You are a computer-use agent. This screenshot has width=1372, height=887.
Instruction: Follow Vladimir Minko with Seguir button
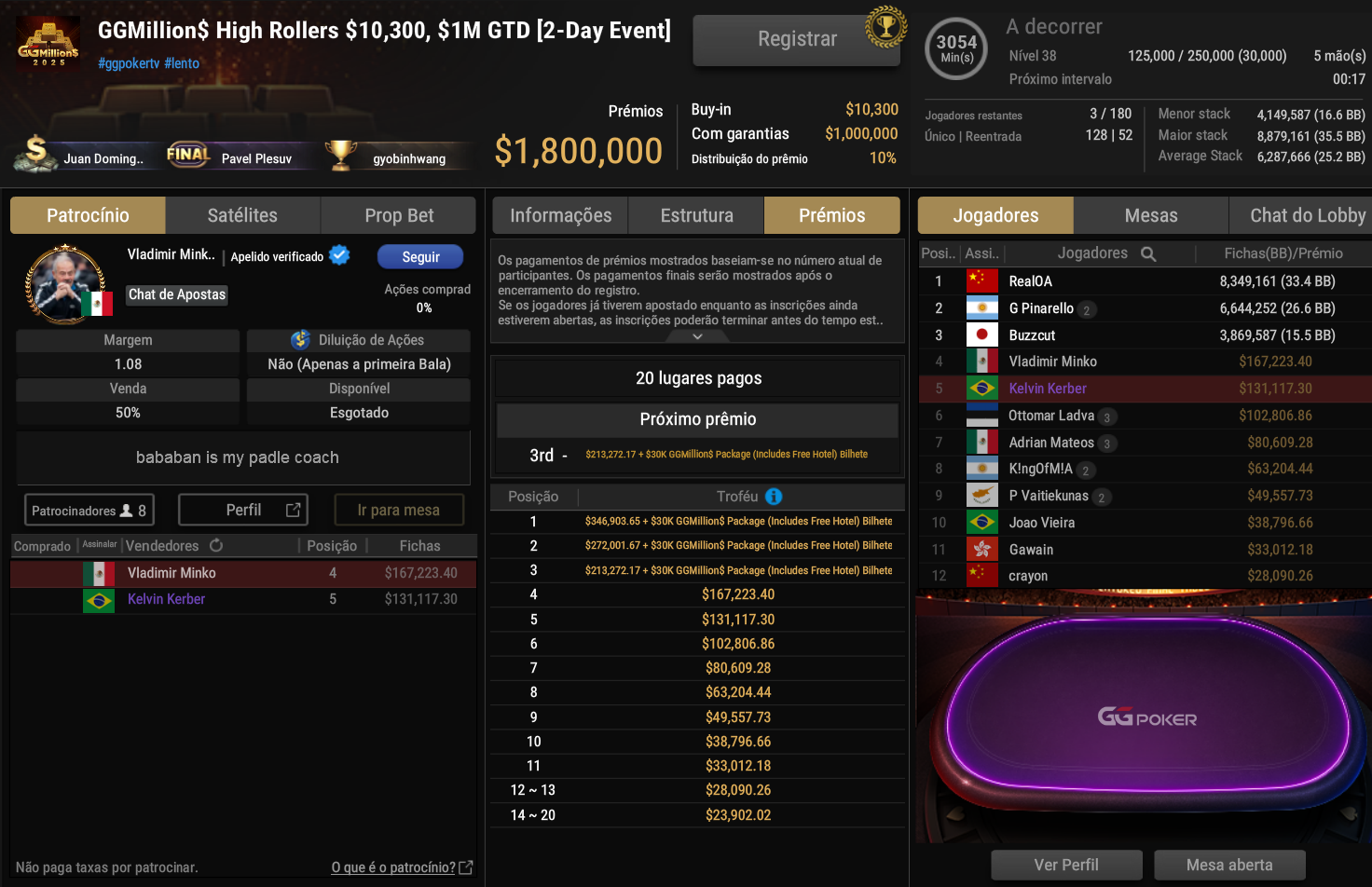click(x=420, y=256)
